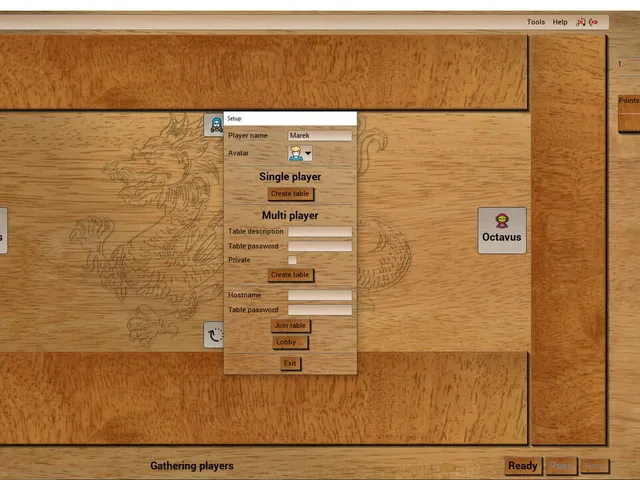The width and height of the screenshot is (640, 480).
Task: Open the Tools menu
Action: pos(536,22)
